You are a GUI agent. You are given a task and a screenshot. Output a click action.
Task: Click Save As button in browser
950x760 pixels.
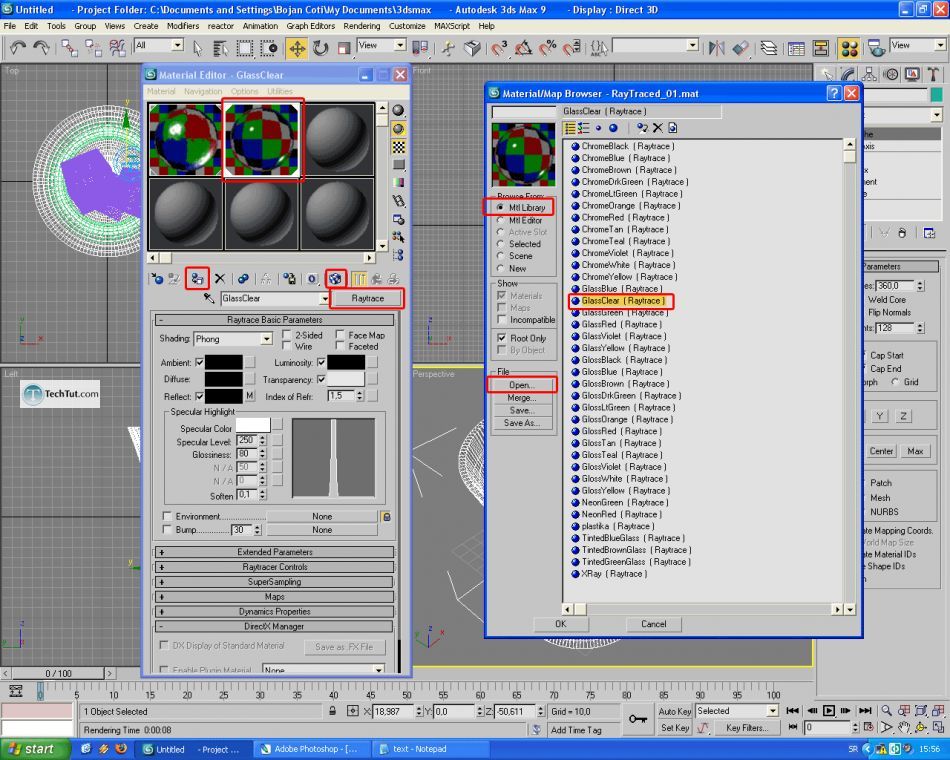[x=522, y=423]
